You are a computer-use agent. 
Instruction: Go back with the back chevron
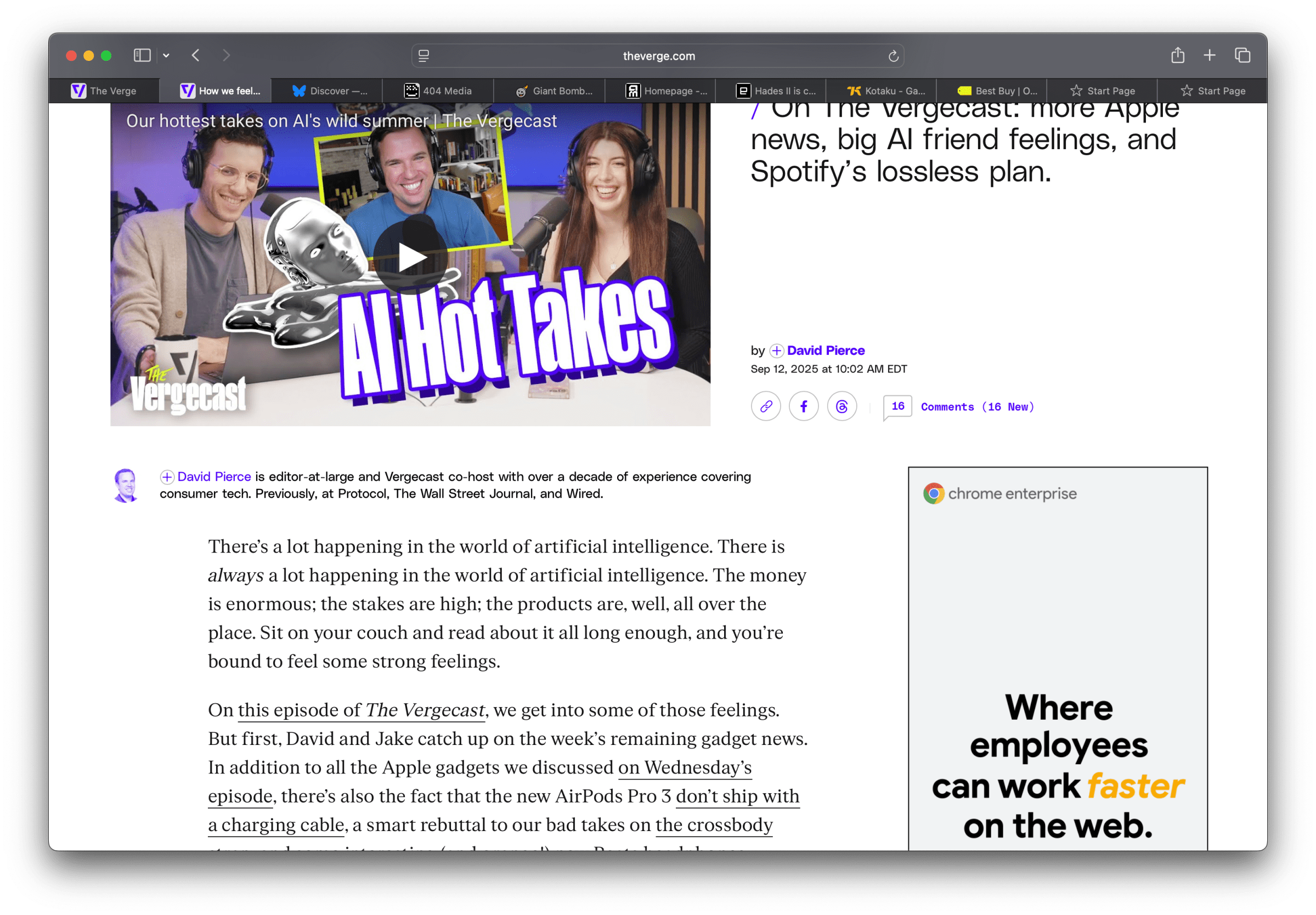195,55
